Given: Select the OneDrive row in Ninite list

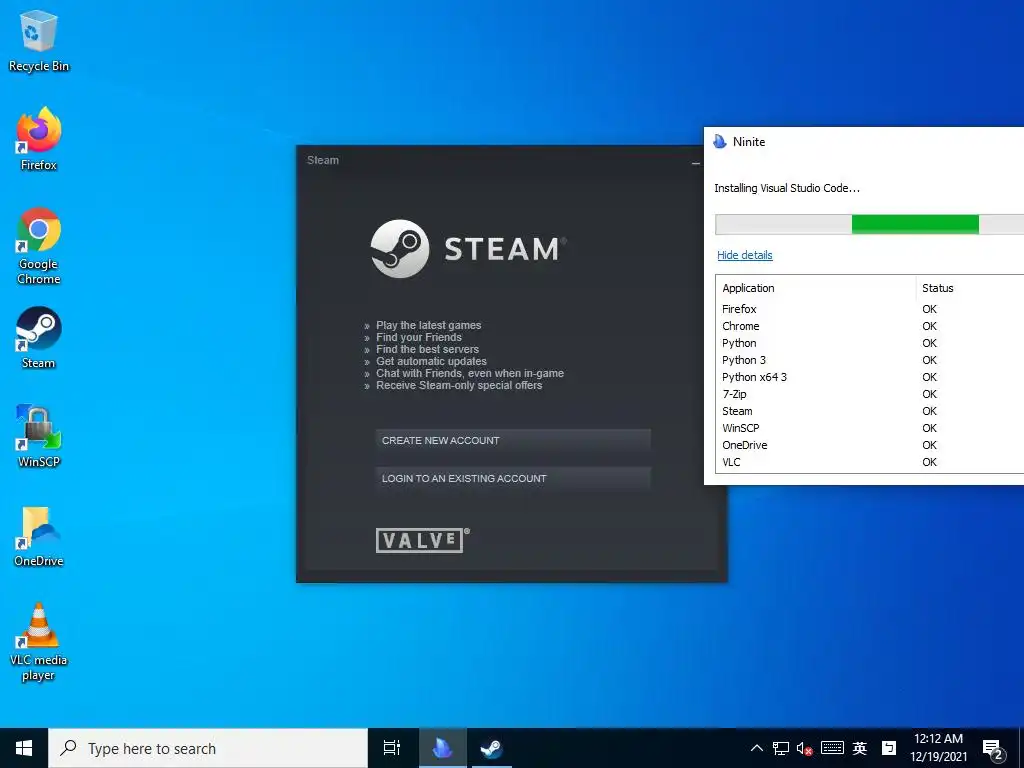Looking at the screenshot, I should click(x=870, y=445).
